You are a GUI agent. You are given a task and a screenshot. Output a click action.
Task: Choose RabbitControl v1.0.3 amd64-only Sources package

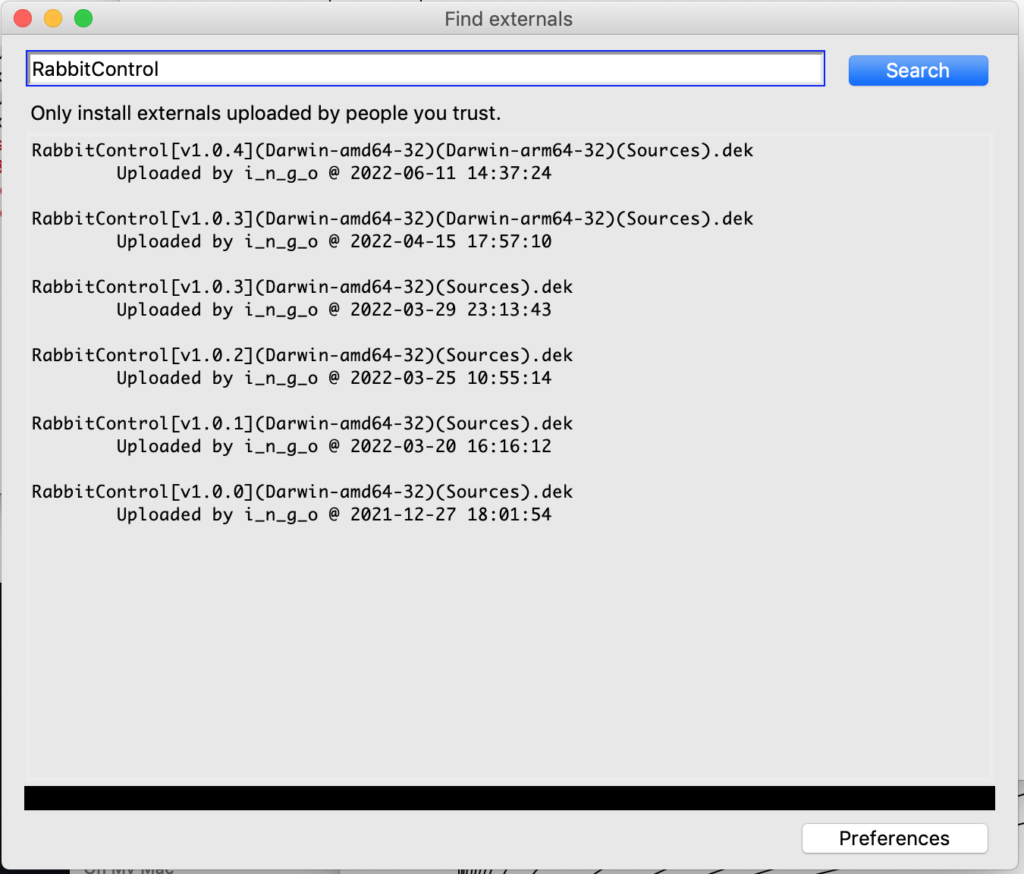302,287
